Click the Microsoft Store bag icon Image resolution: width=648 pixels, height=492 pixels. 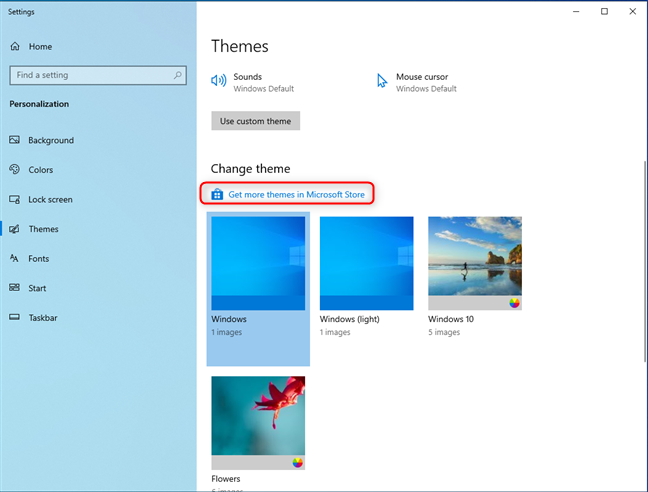click(217, 194)
